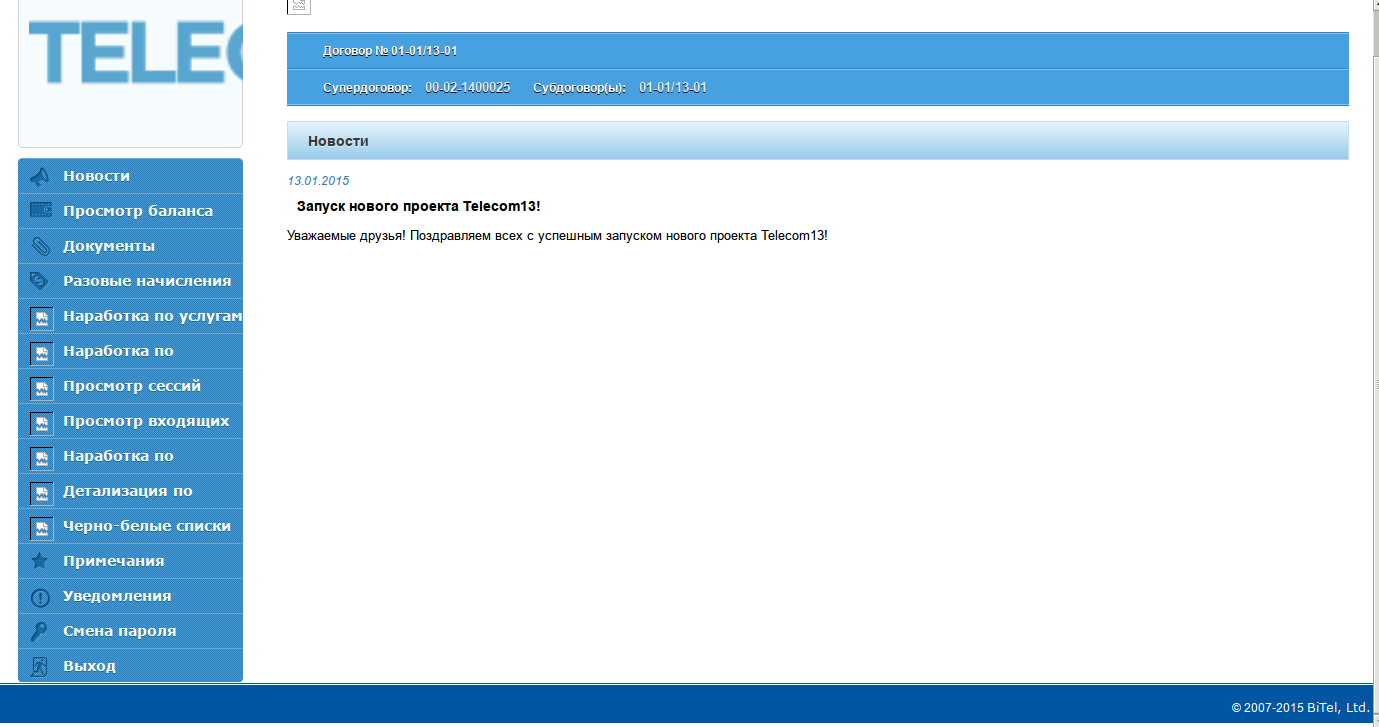Click the exit door icon for Выход

click(x=40, y=667)
